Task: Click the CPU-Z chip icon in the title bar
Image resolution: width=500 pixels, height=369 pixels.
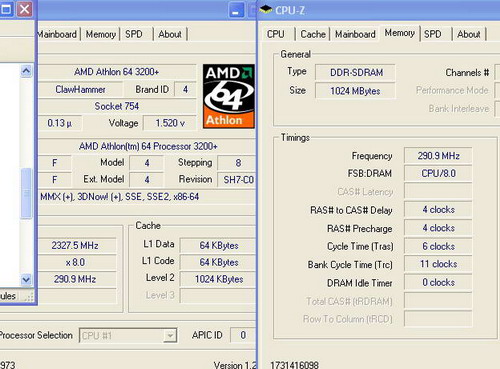Action: 266,9
